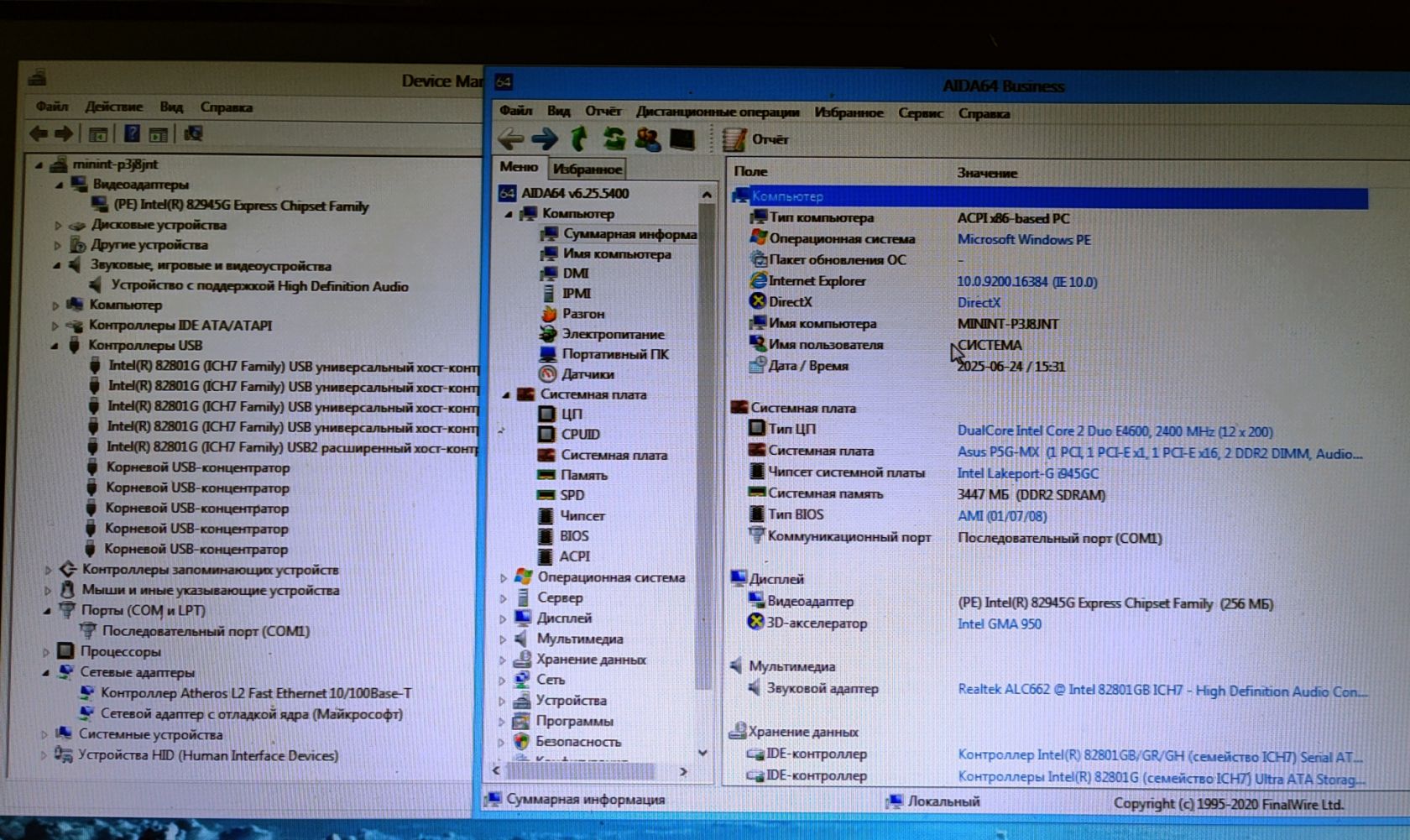Click AIDA64 tree vertical scrollbar
Screen dimensions: 1410x840
coord(706,445)
